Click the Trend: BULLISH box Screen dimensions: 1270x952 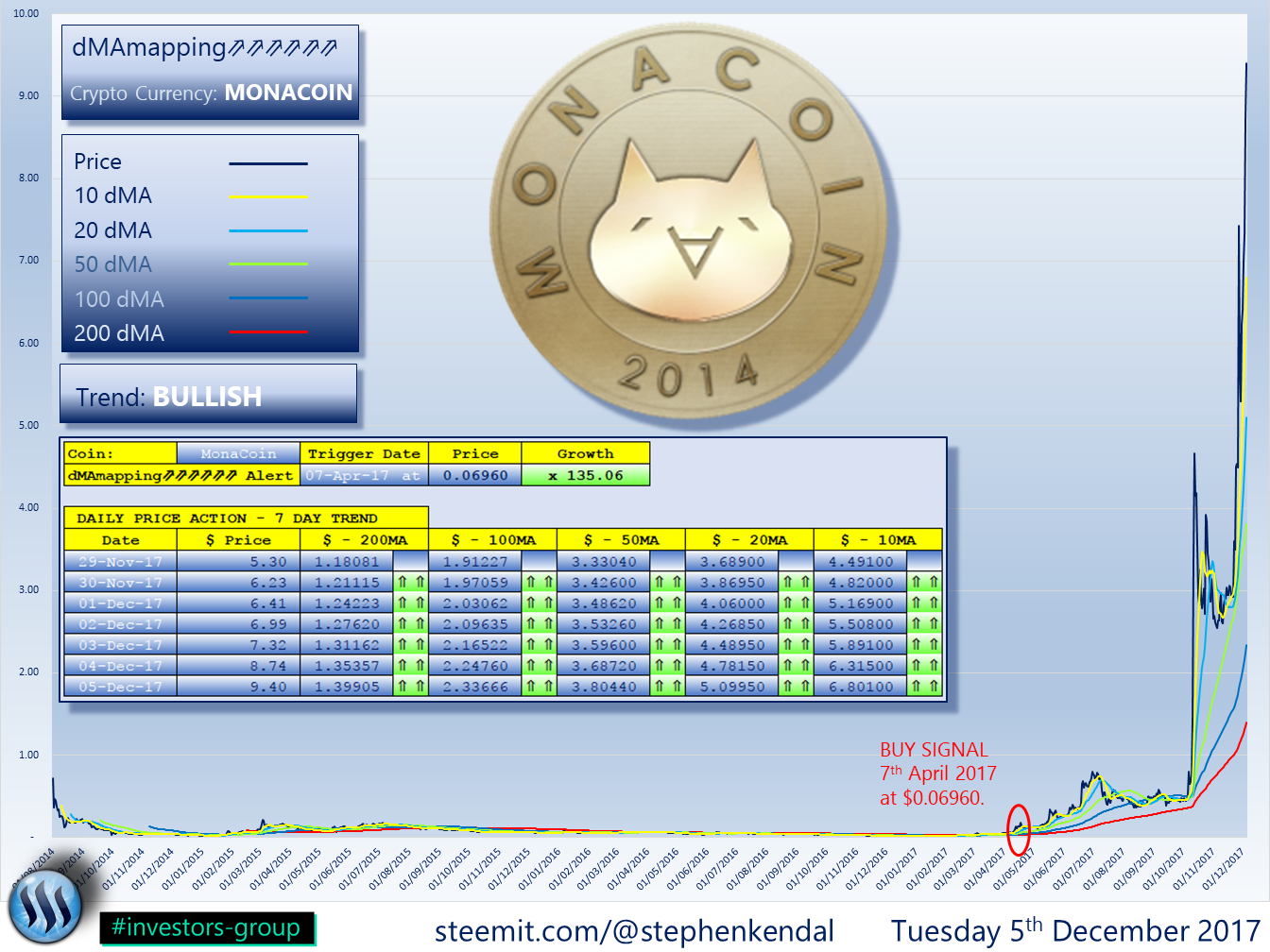[x=208, y=394]
